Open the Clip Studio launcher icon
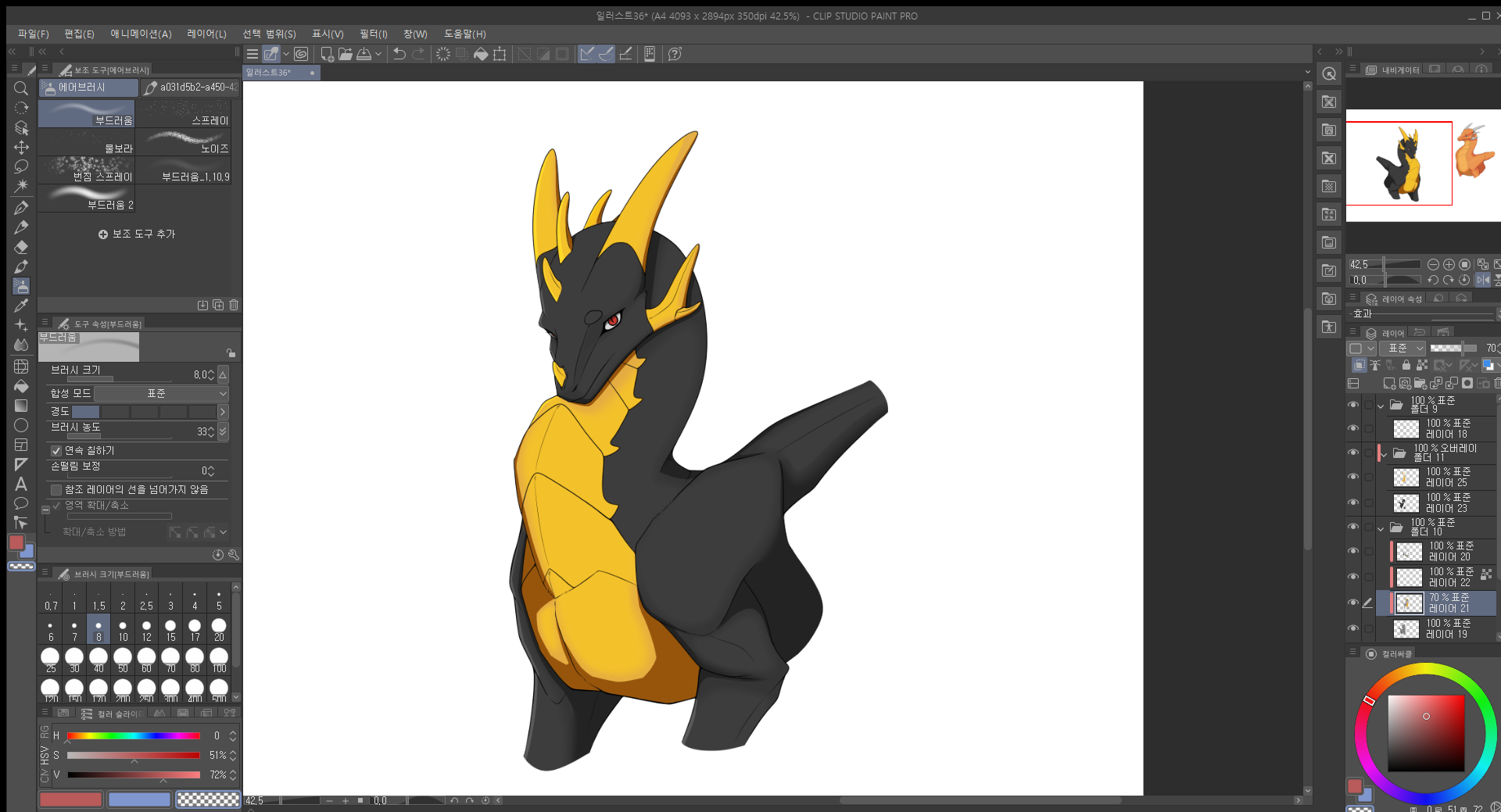Viewport: 1501px width, 812px height. pos(301,54)
